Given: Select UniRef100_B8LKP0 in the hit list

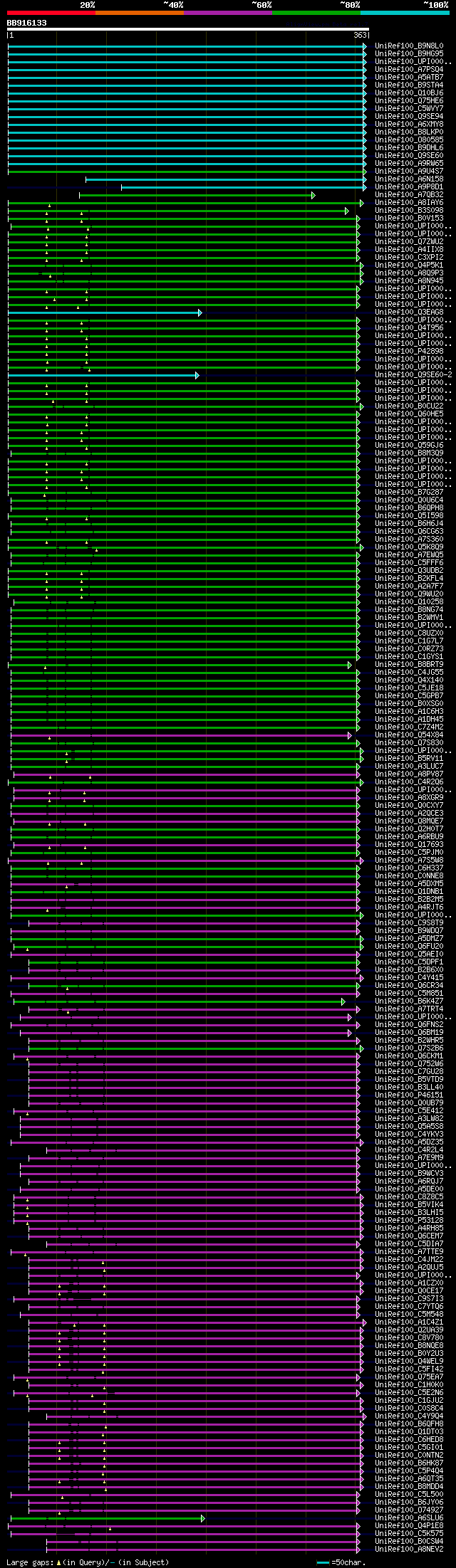Looking at the screenshot, I should [409, 132].
